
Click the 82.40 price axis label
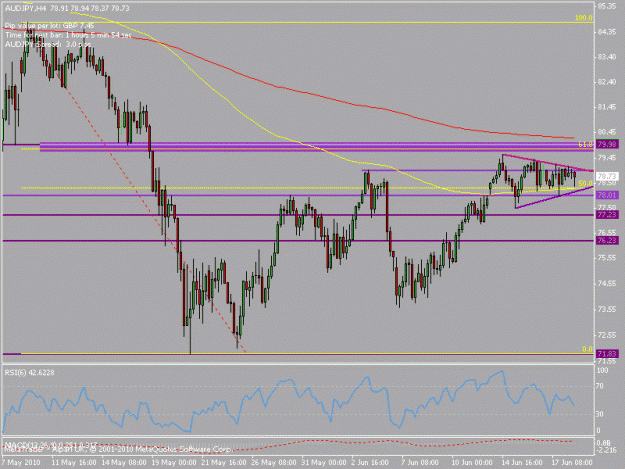click(x=607, y=82)
